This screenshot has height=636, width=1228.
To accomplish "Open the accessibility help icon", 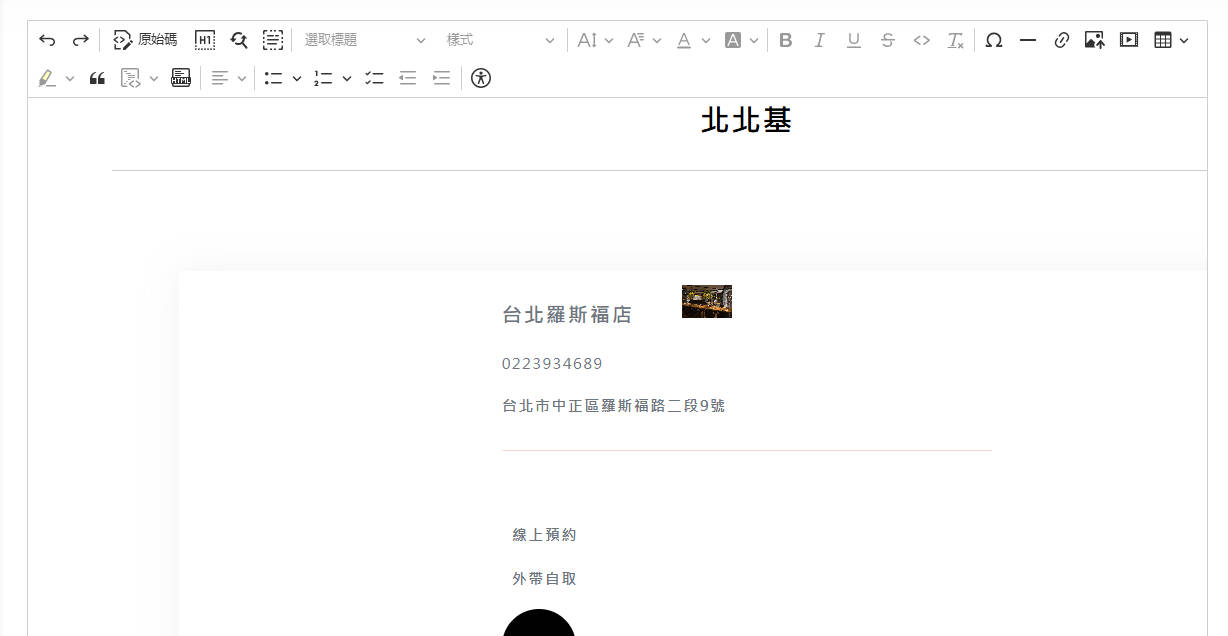I will (481, 78).
